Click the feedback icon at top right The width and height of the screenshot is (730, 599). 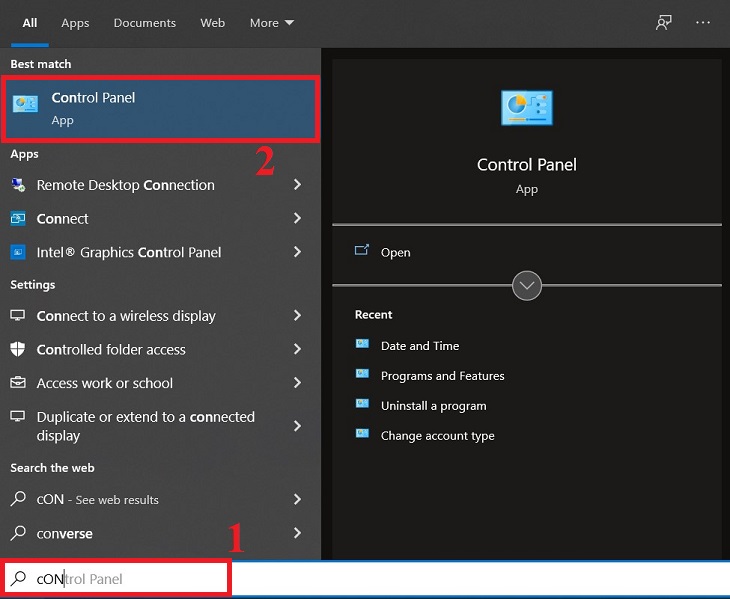663,22
